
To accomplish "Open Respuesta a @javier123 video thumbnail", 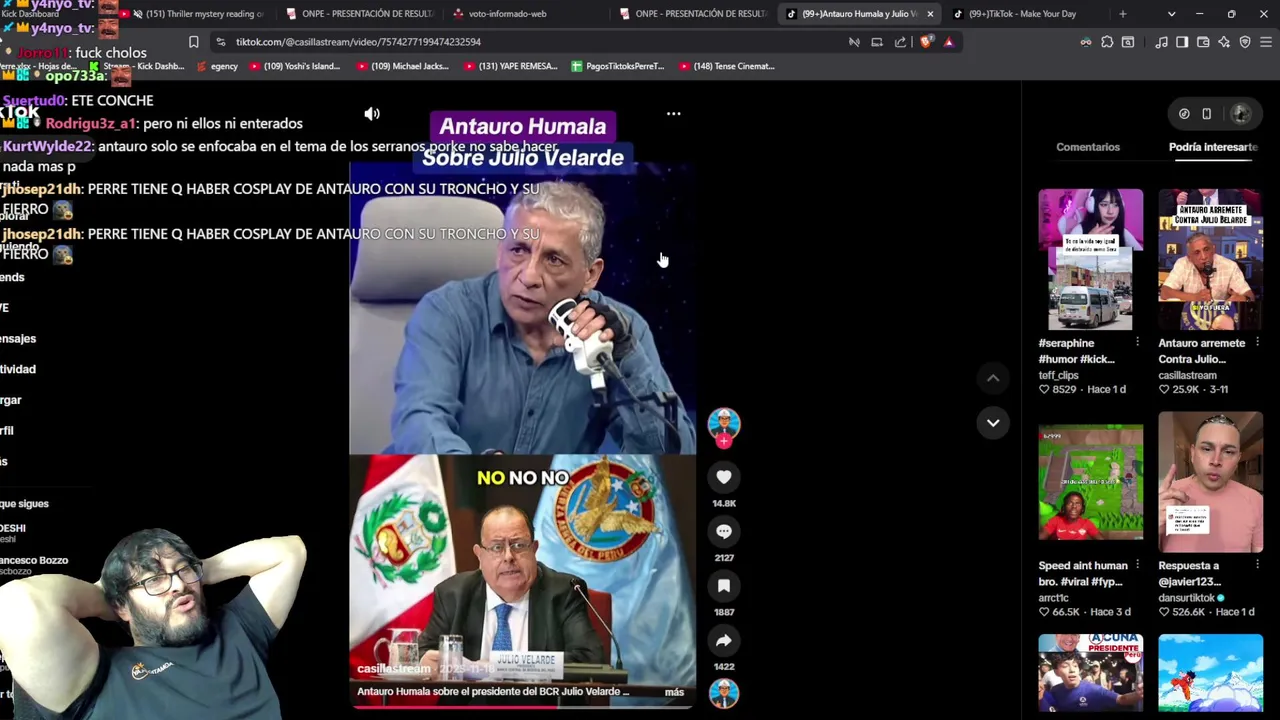I will click(x=1210, y=482).
